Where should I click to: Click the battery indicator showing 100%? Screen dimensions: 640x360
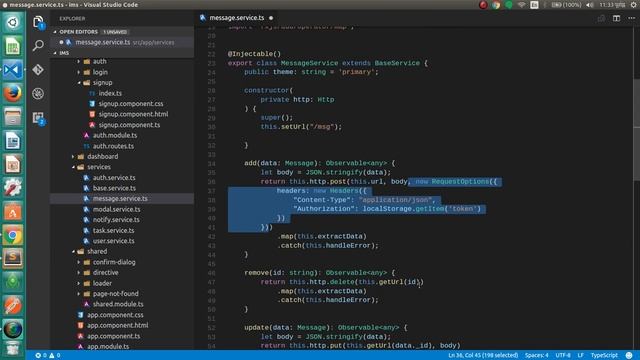(566, 5)
